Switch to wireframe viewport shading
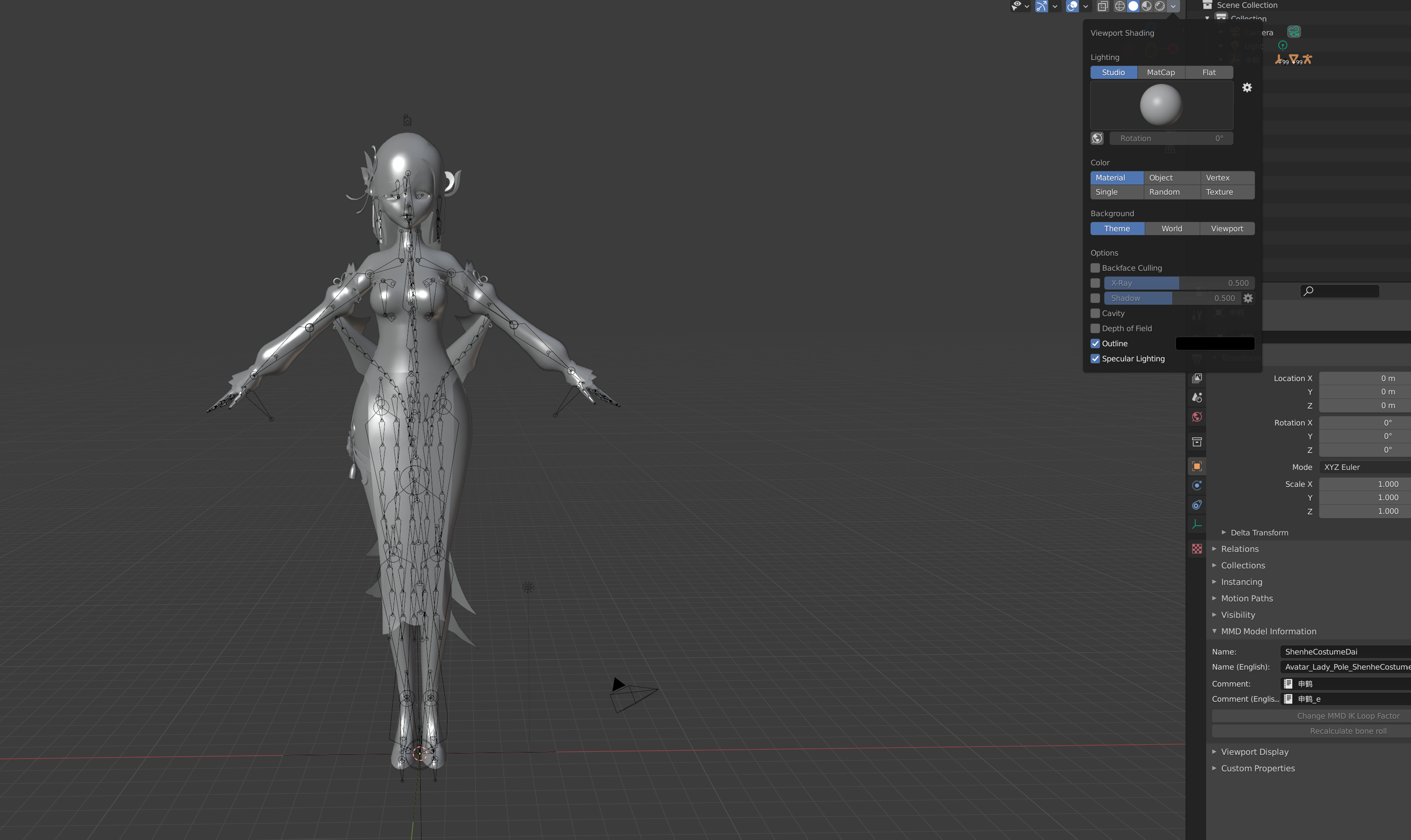Image resolution: width=1411 pixels, height=840 pixels. tap(1120, 6)
